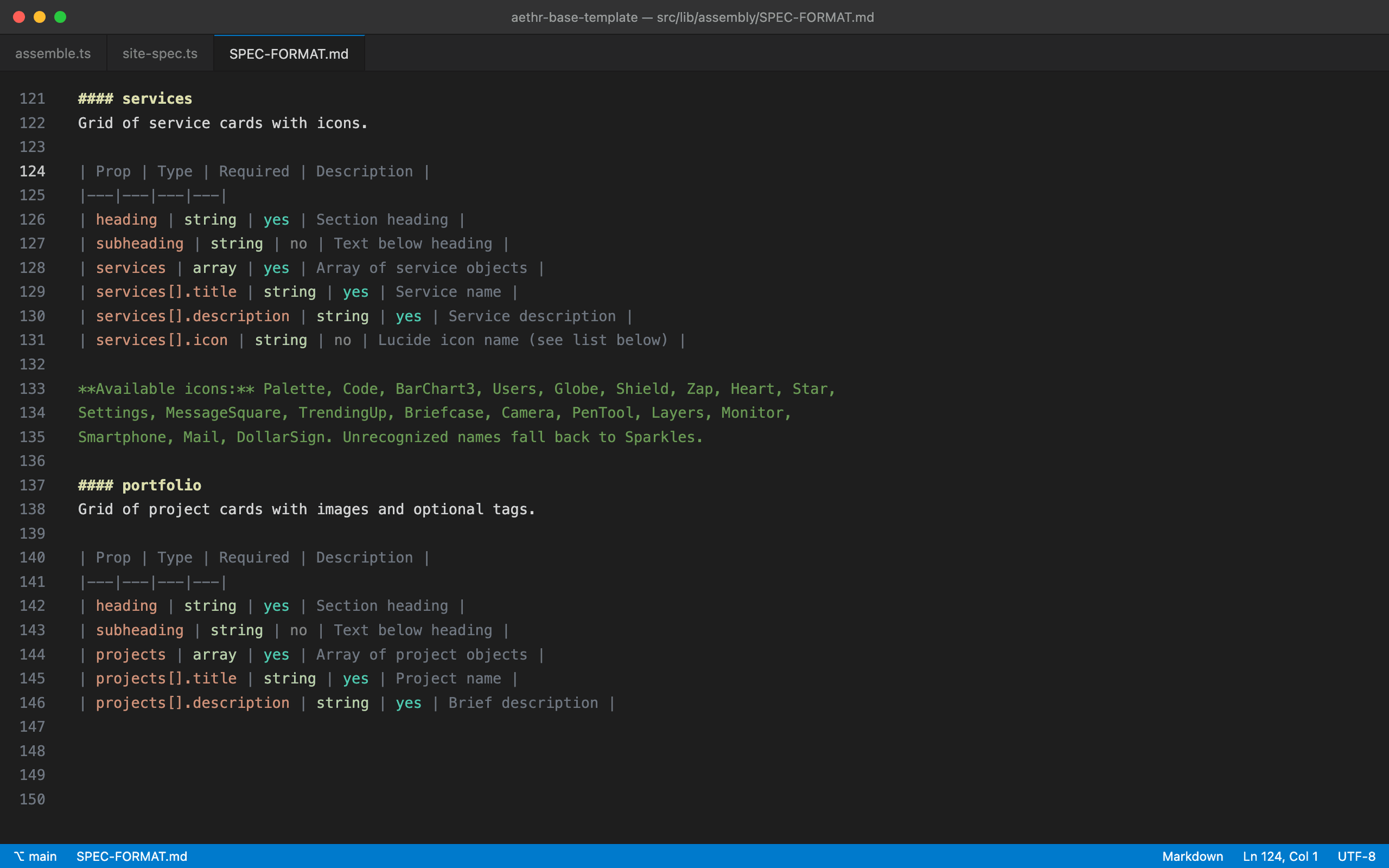Click 'subheading' on line 143
The height and width of the screenshot is (868, 1389).
(139, 630)
